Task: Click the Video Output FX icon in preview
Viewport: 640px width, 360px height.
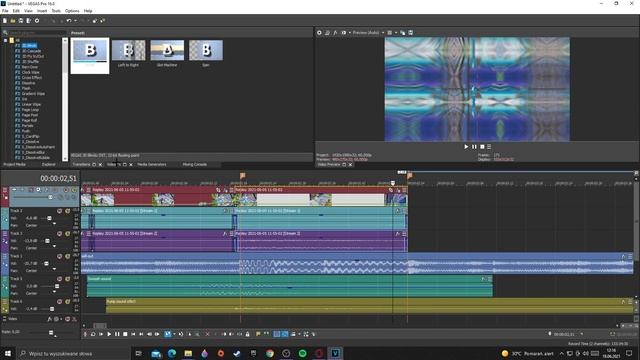Action: (x=335, y=33)
